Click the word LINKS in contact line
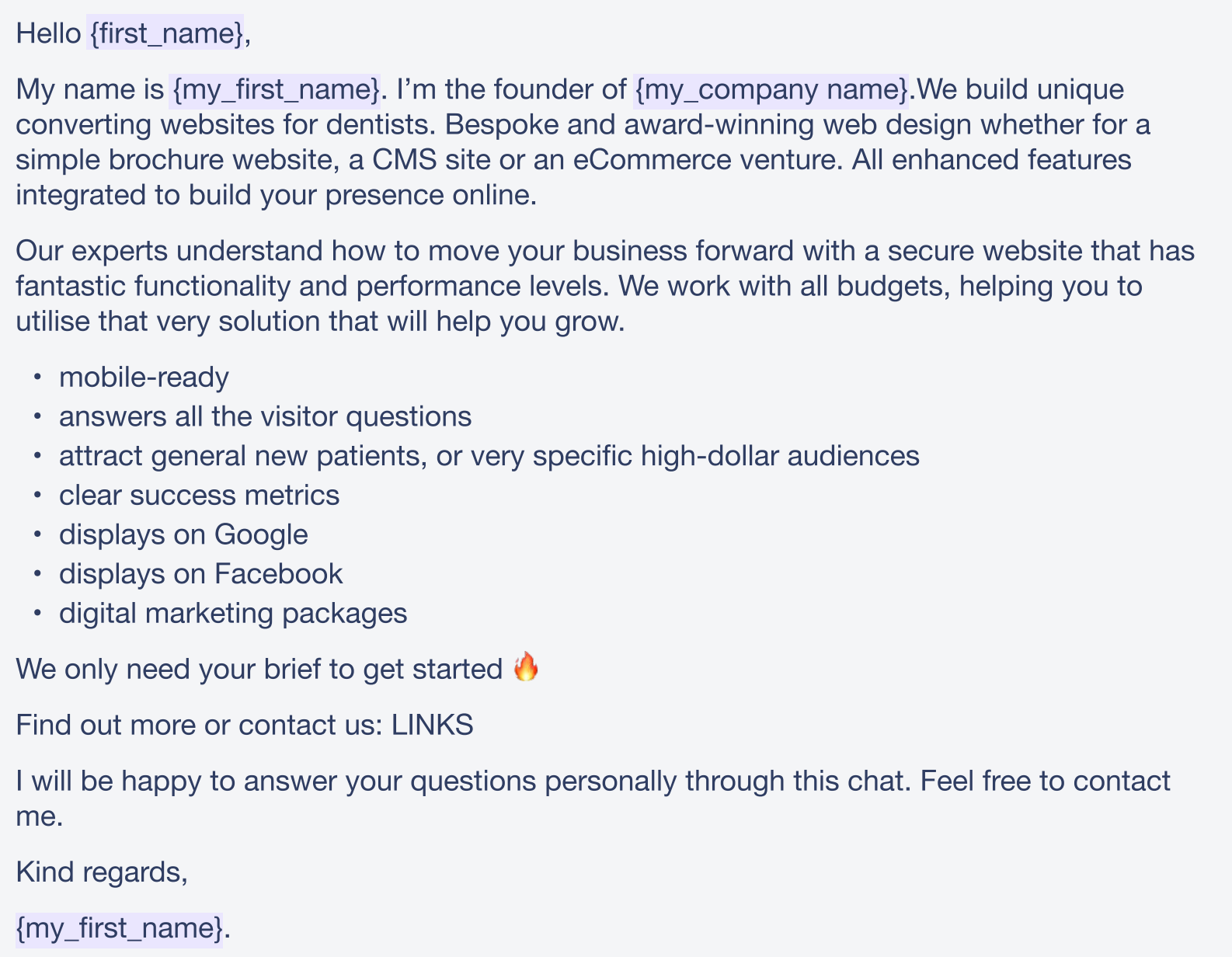This screenshot has height=957, width=1232. tap(432, 725)
